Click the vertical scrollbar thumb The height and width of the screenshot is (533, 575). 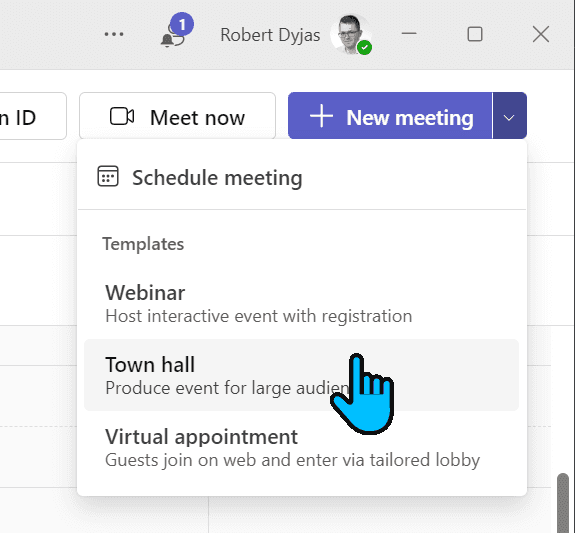click(x=563, y=503)
